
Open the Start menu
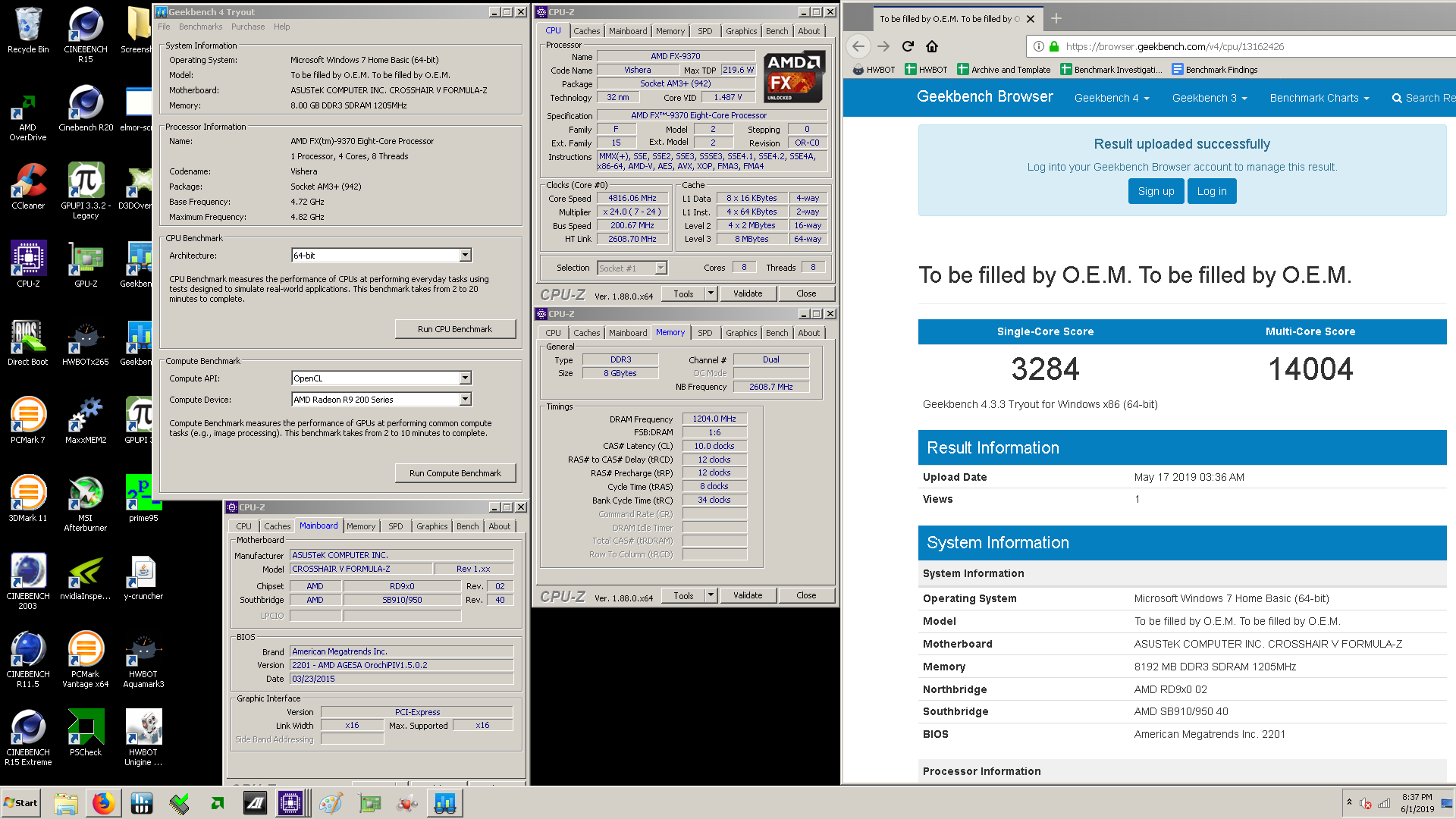click(x=21, y=803)
